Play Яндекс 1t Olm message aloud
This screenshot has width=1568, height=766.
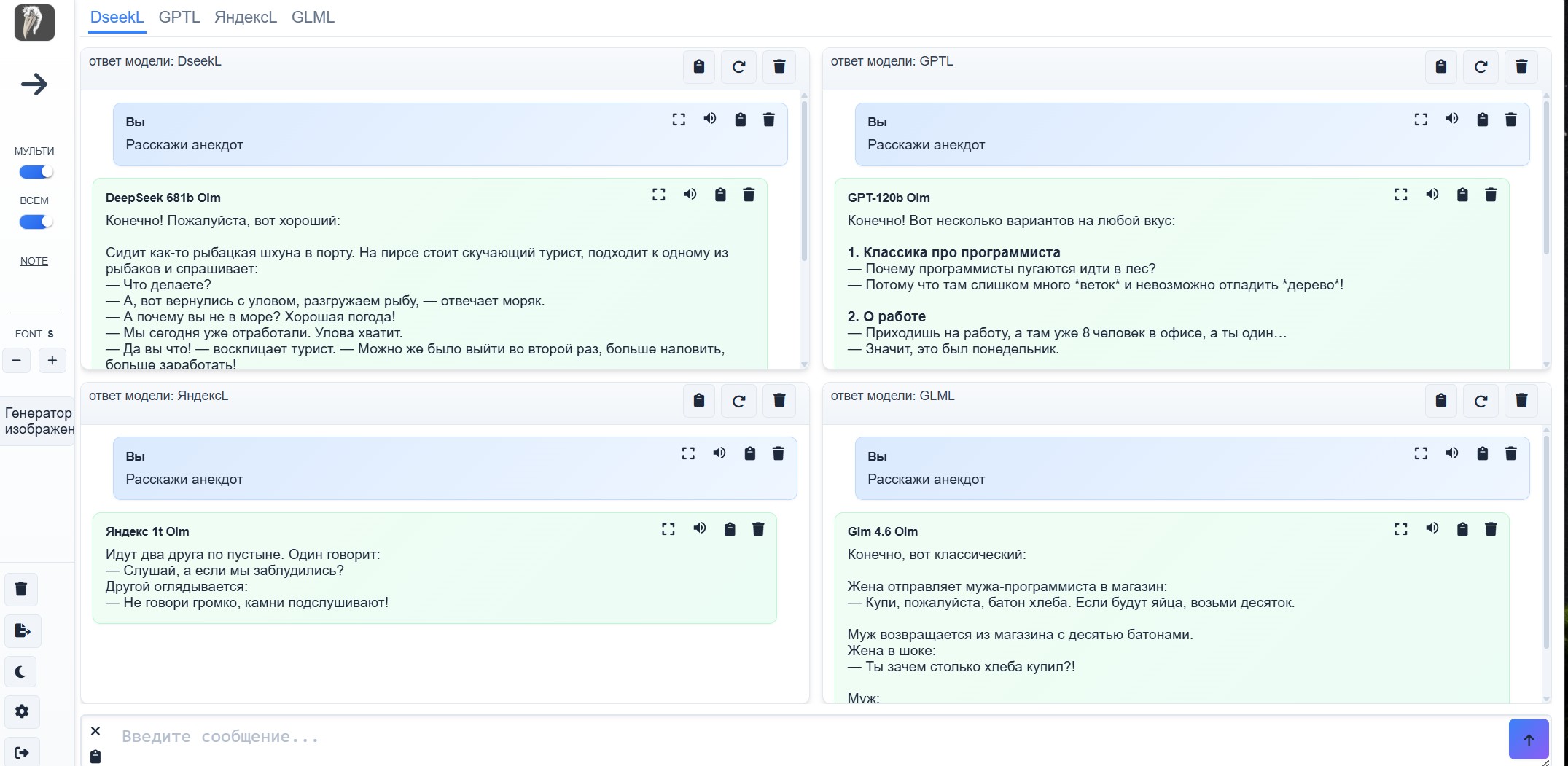(700, 529)
